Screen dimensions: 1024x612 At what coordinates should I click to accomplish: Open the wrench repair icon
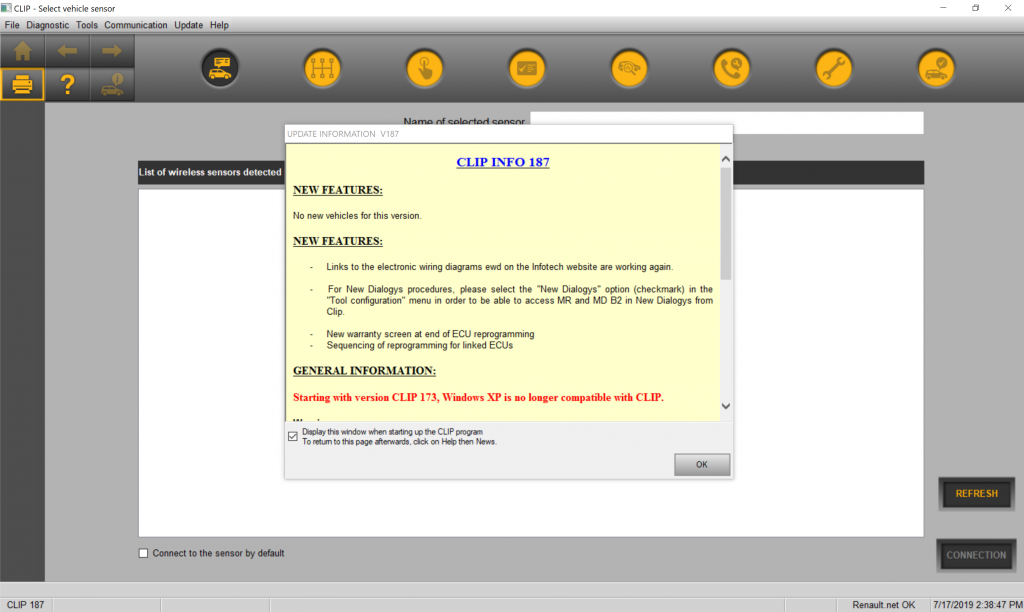click(834, 68)
